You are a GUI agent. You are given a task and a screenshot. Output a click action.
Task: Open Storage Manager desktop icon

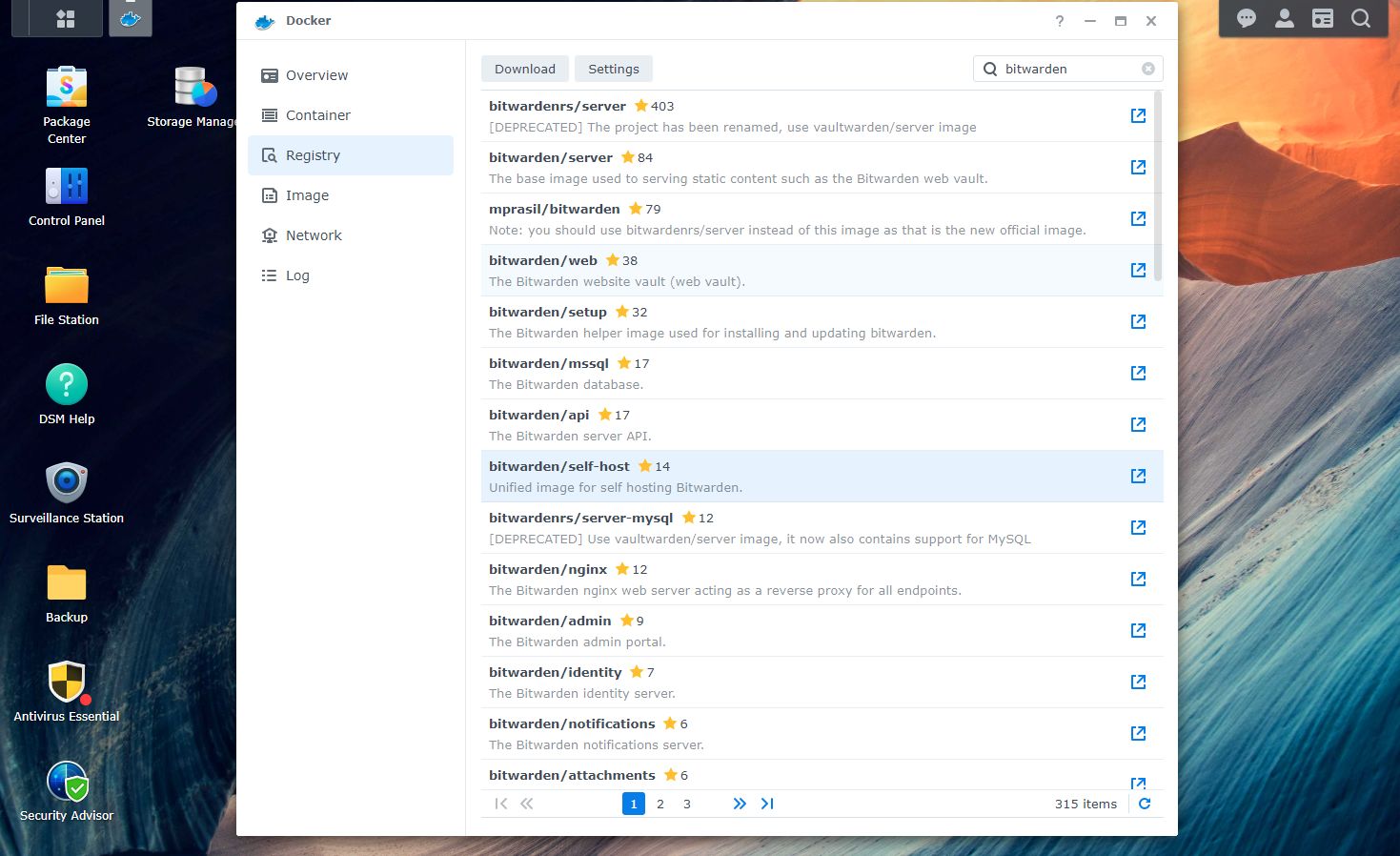(193, 97)
